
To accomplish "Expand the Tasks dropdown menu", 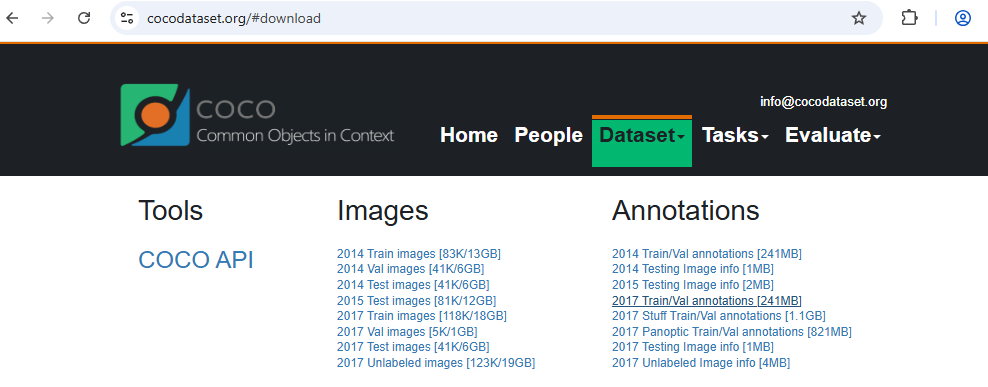I will (x=735, y=135).
